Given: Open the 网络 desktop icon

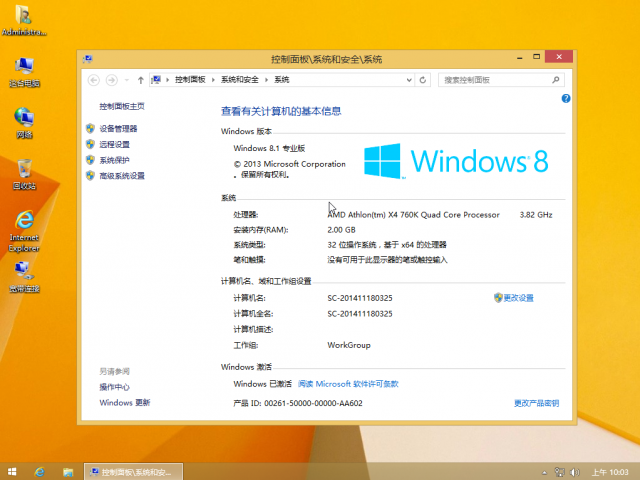Looking at the screenshot, I should (x=24, y=123).
